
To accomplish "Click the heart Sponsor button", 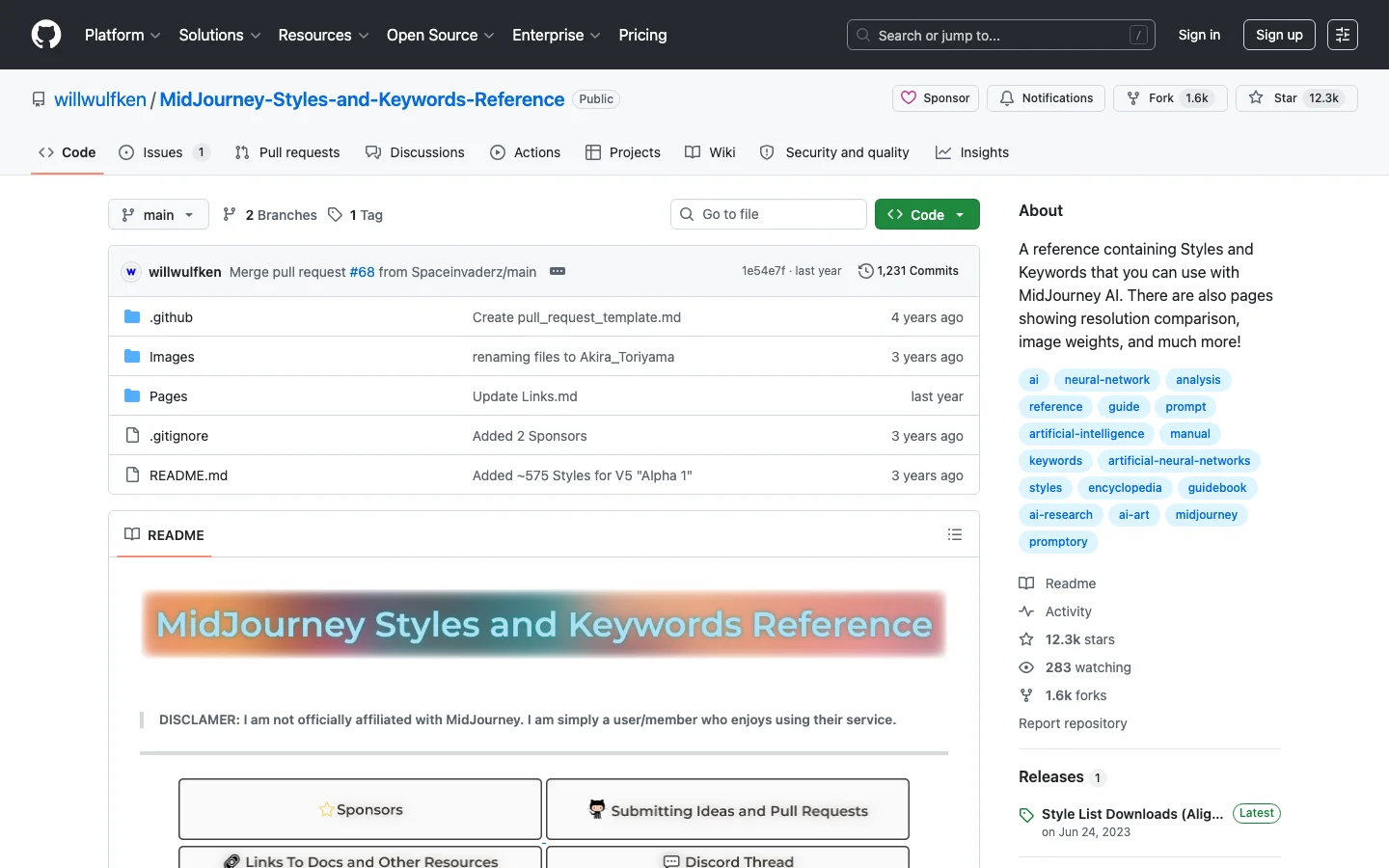I will pyautogui.click(x=936, y=98).
